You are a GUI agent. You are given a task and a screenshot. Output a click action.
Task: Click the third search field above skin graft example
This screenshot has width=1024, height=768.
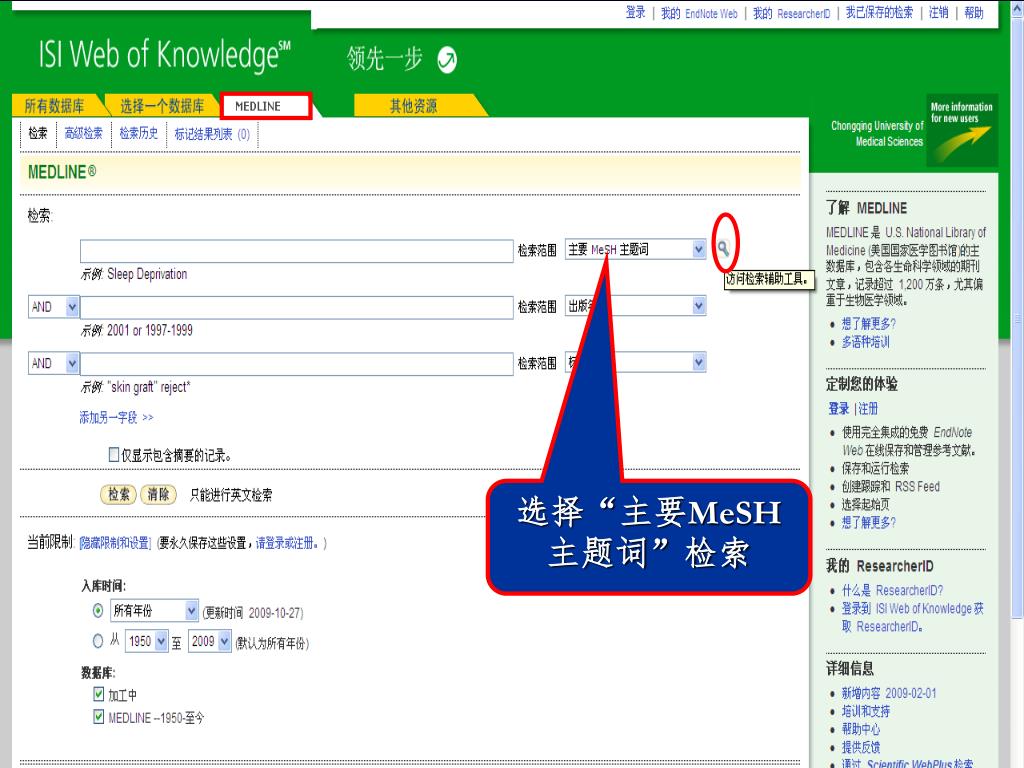296,364
